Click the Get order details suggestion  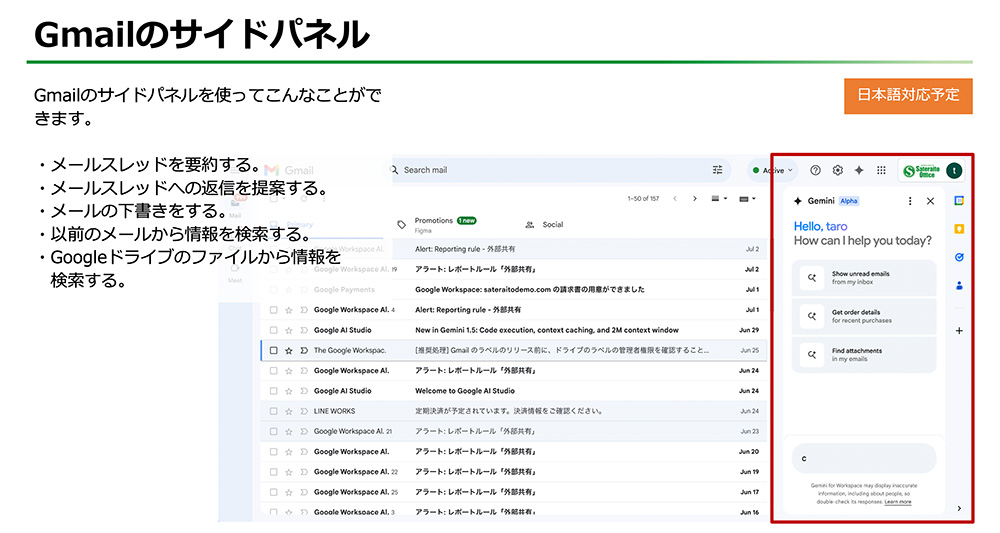click(864, 316)
